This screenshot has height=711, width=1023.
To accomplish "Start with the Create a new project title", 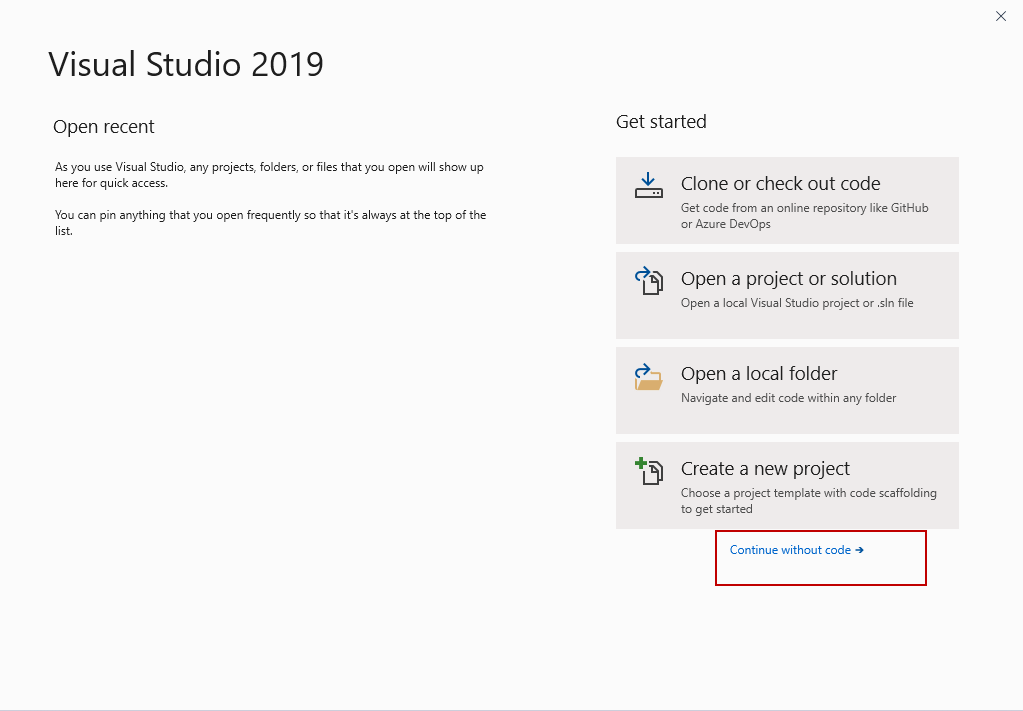I will [765, 469].
